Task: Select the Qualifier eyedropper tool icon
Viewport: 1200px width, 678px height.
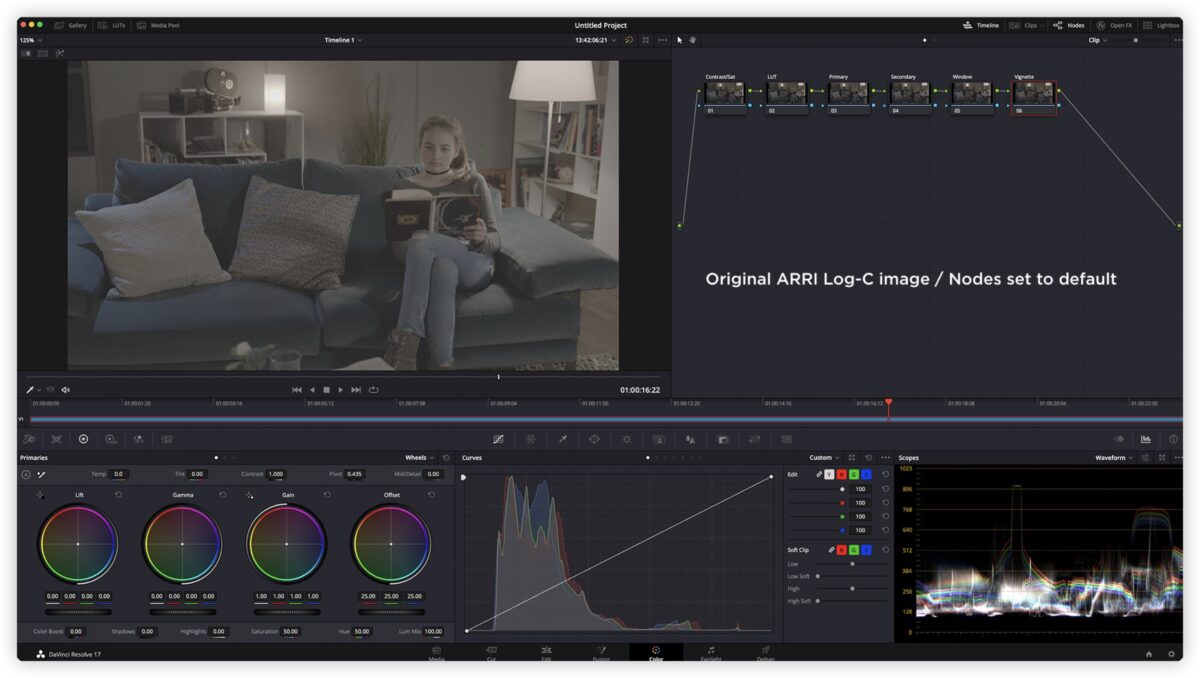Action: (562, 439)
